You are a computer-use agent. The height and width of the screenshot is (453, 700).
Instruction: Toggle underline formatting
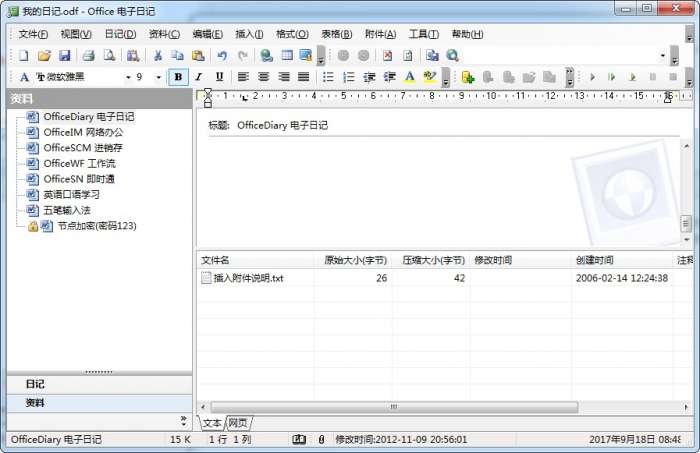point(219,77)
